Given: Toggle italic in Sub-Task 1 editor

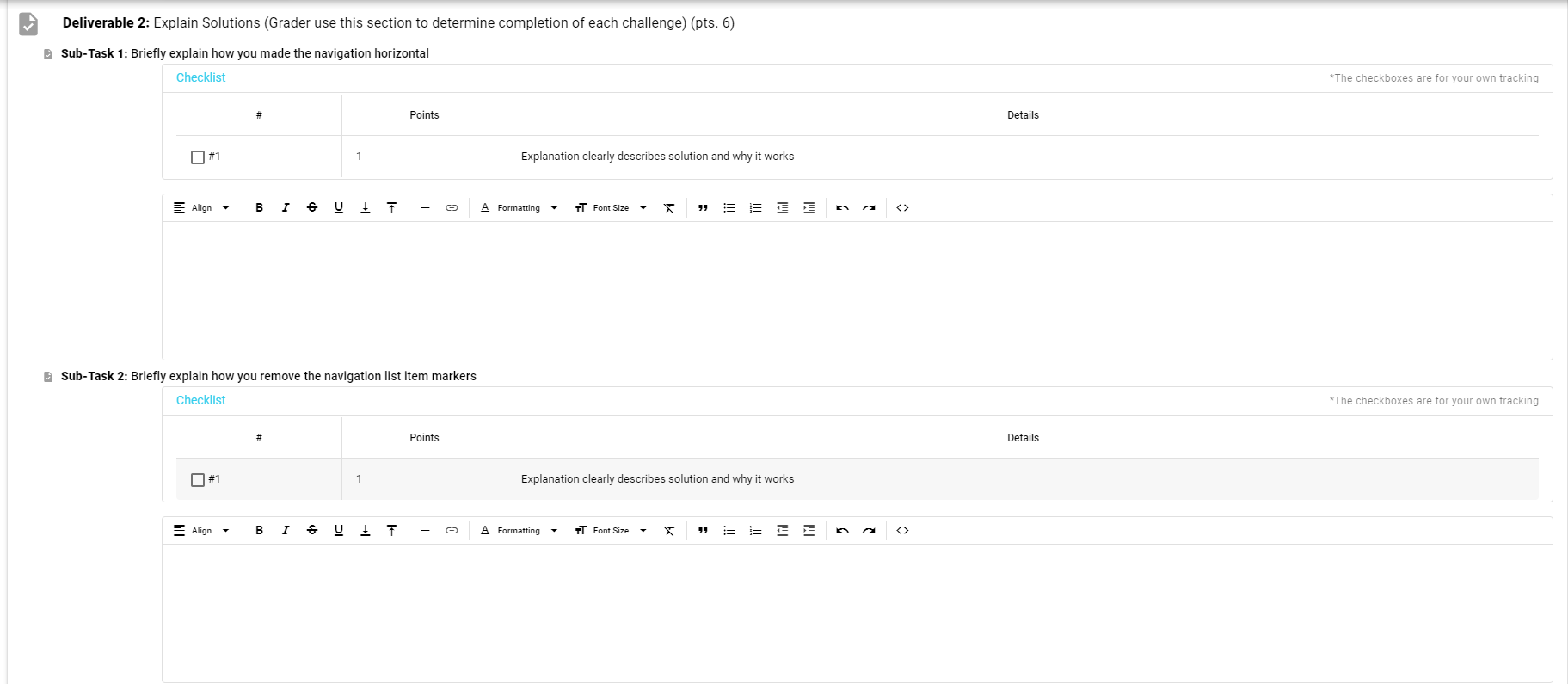Looking at the screenshot, I should tap(286, 207).
